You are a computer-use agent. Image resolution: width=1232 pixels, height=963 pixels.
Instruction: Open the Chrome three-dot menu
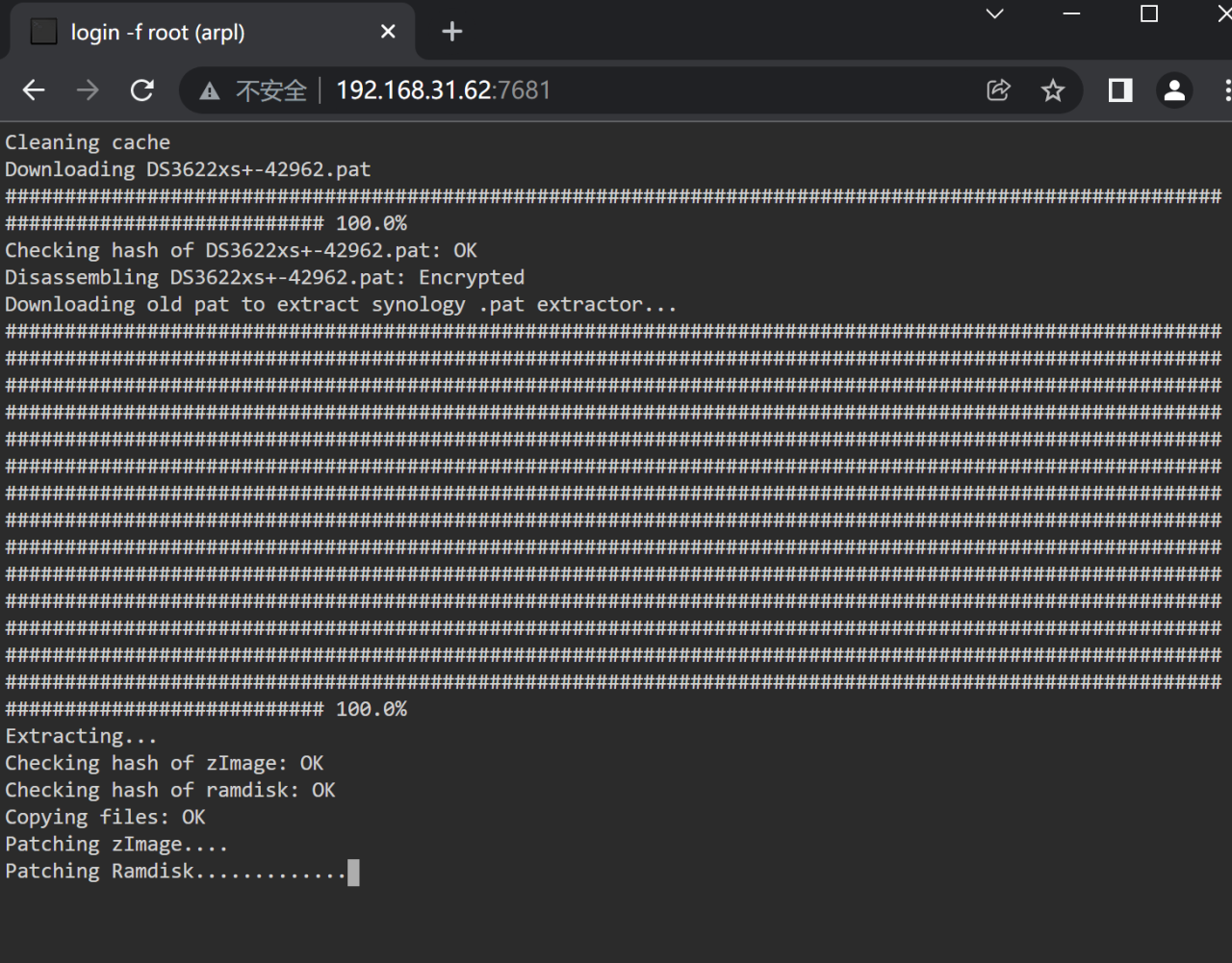(x=1226, y=90)
